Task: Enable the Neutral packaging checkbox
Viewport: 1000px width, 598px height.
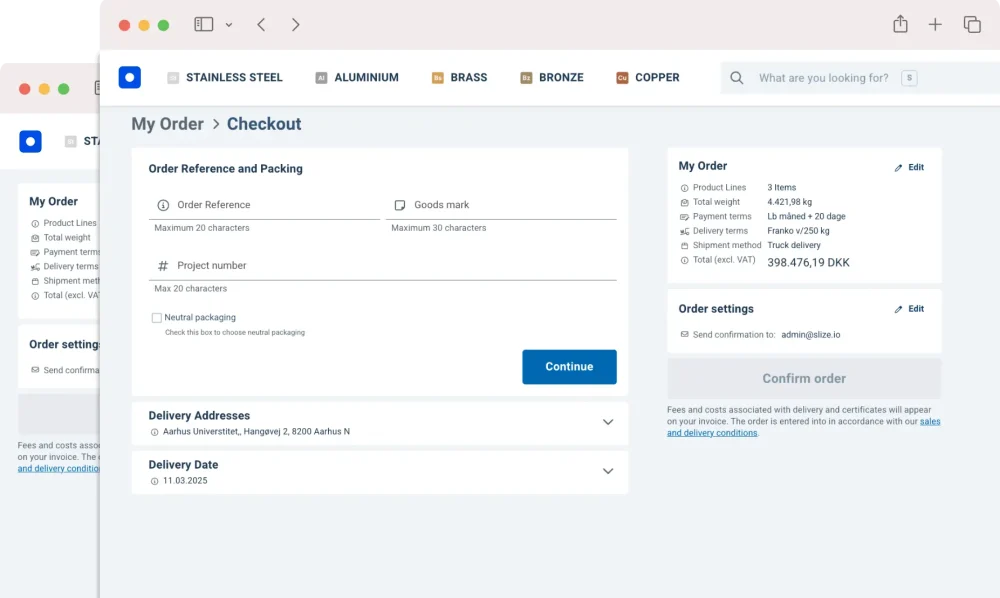Action: tap(156, 317)
